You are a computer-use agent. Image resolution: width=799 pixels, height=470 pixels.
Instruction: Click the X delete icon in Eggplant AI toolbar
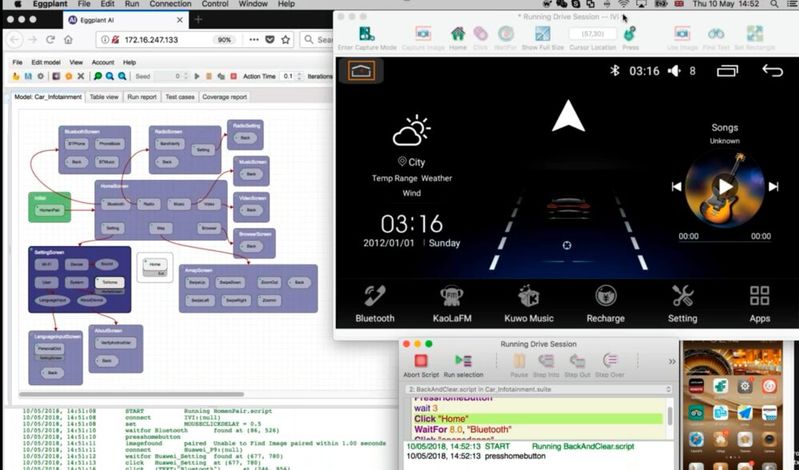tap(81, 76)
